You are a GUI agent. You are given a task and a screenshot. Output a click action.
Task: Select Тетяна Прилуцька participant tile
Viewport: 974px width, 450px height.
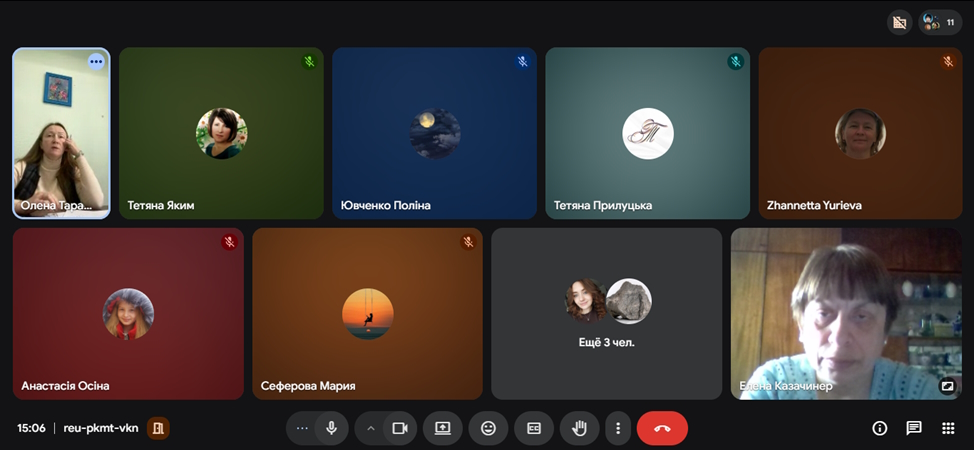(x=647, y=133)
